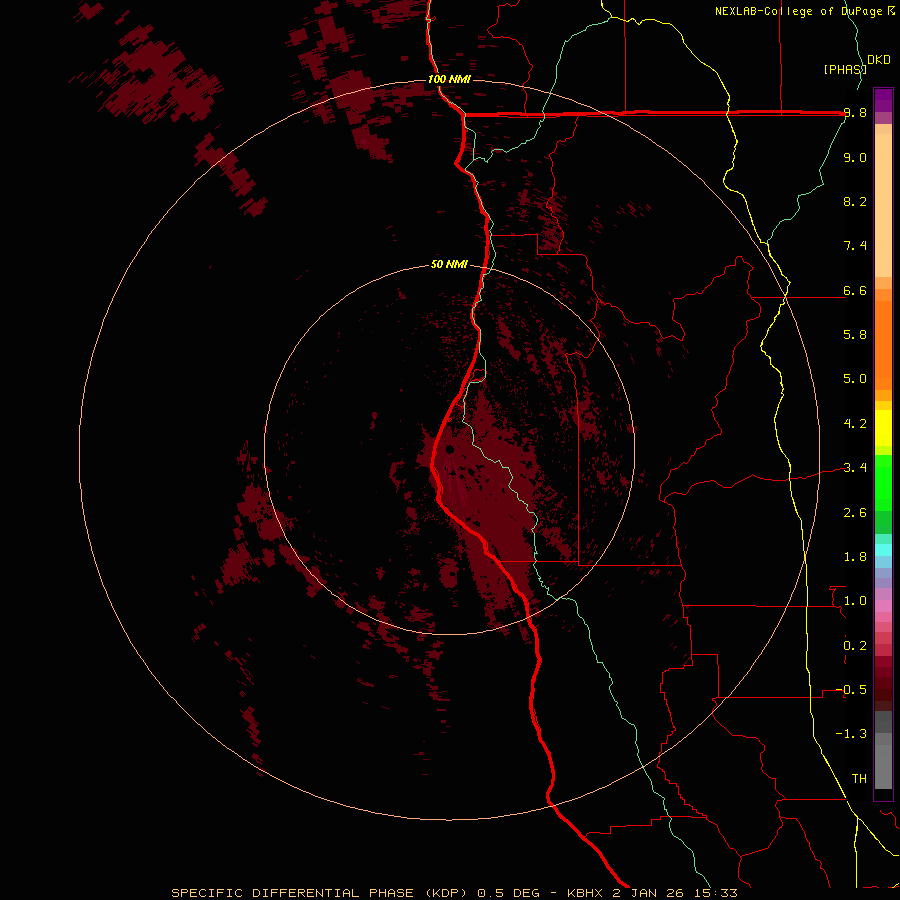Click the 4.2 legend value
This screenshot has height=900, width=900.
(855, 424)
